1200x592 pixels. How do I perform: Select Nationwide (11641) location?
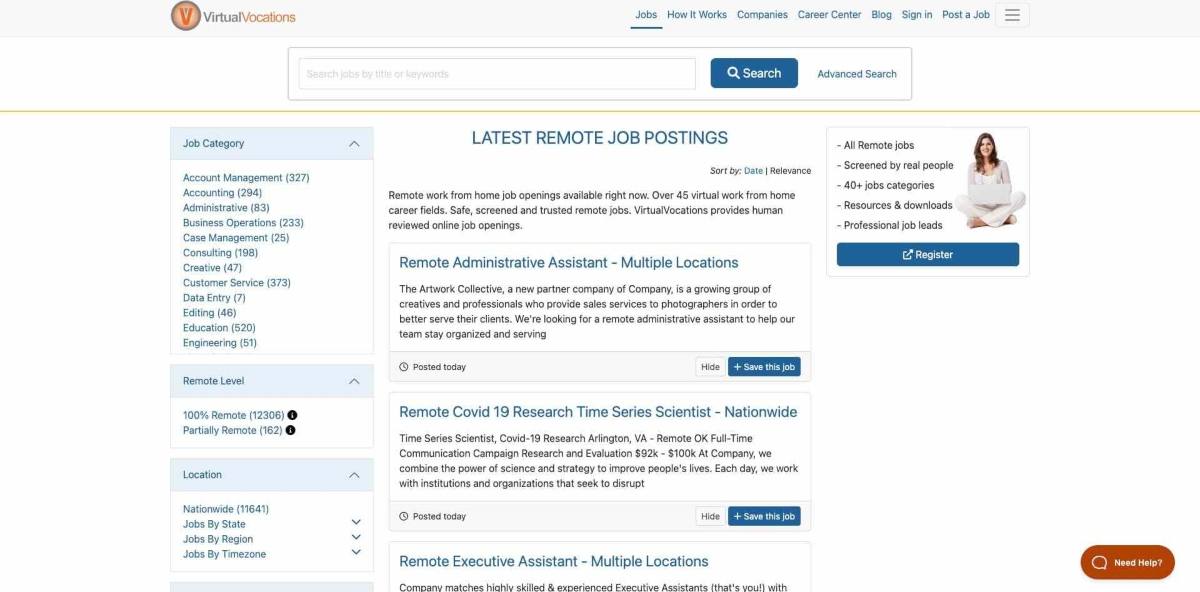(226, 509)
